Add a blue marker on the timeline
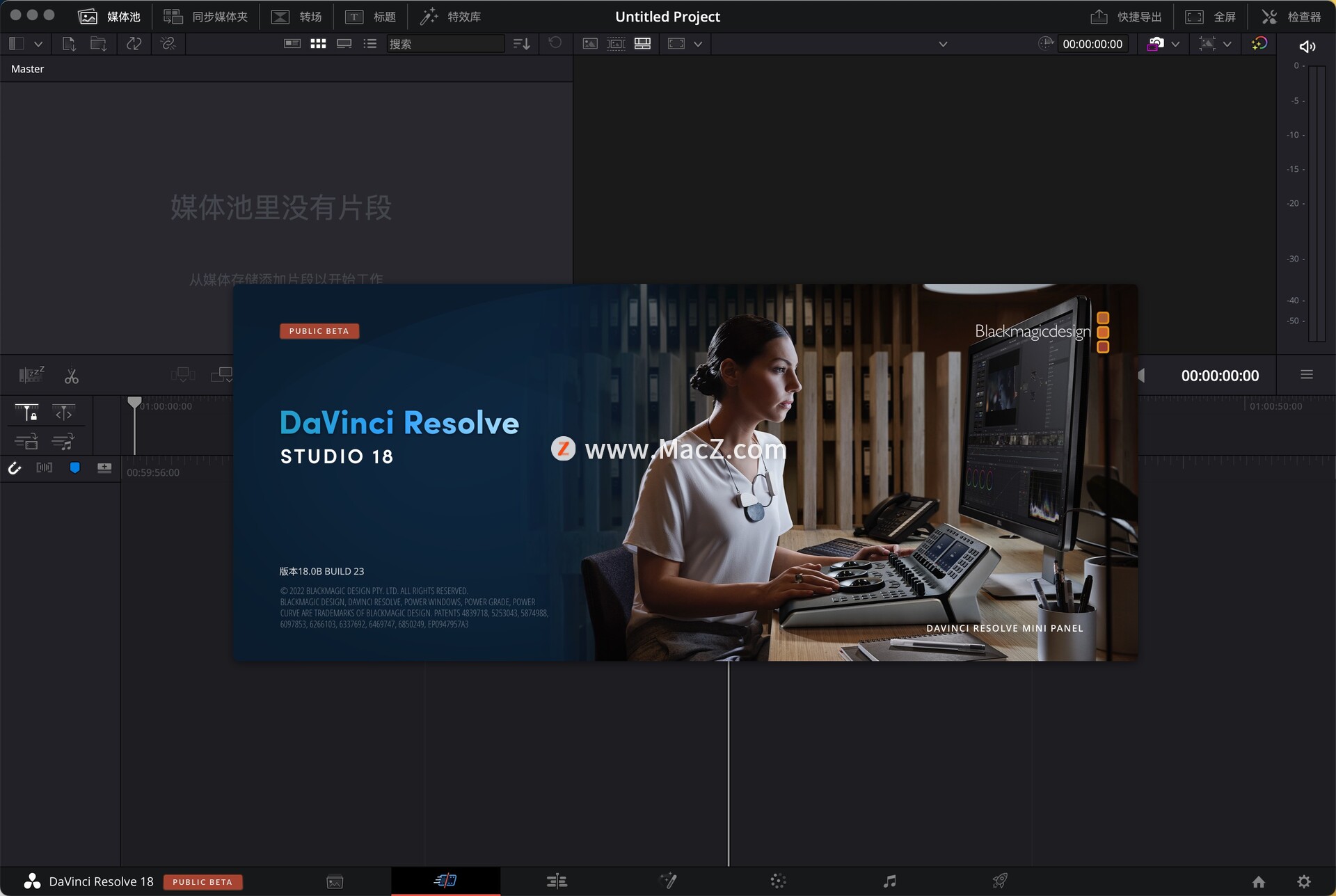The image size is (1336, 896). point(74,467)
